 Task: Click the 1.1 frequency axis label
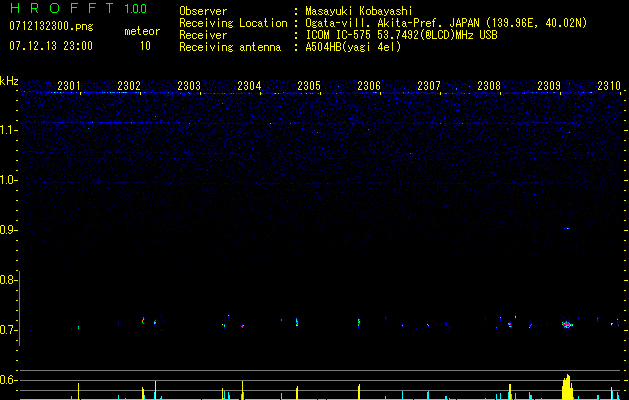coord(8,130)
